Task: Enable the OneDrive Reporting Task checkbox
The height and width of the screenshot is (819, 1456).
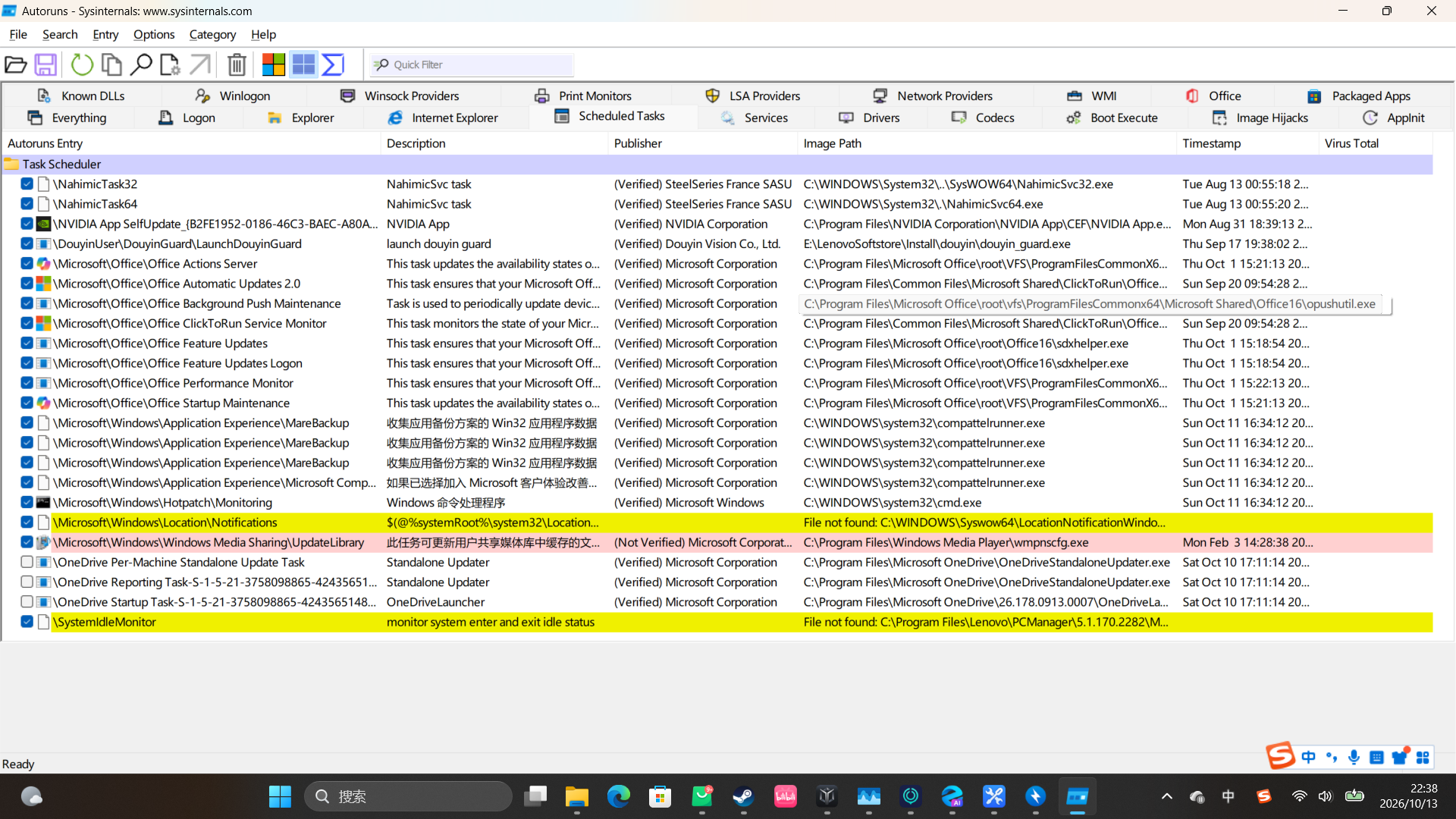Action: 27,582
